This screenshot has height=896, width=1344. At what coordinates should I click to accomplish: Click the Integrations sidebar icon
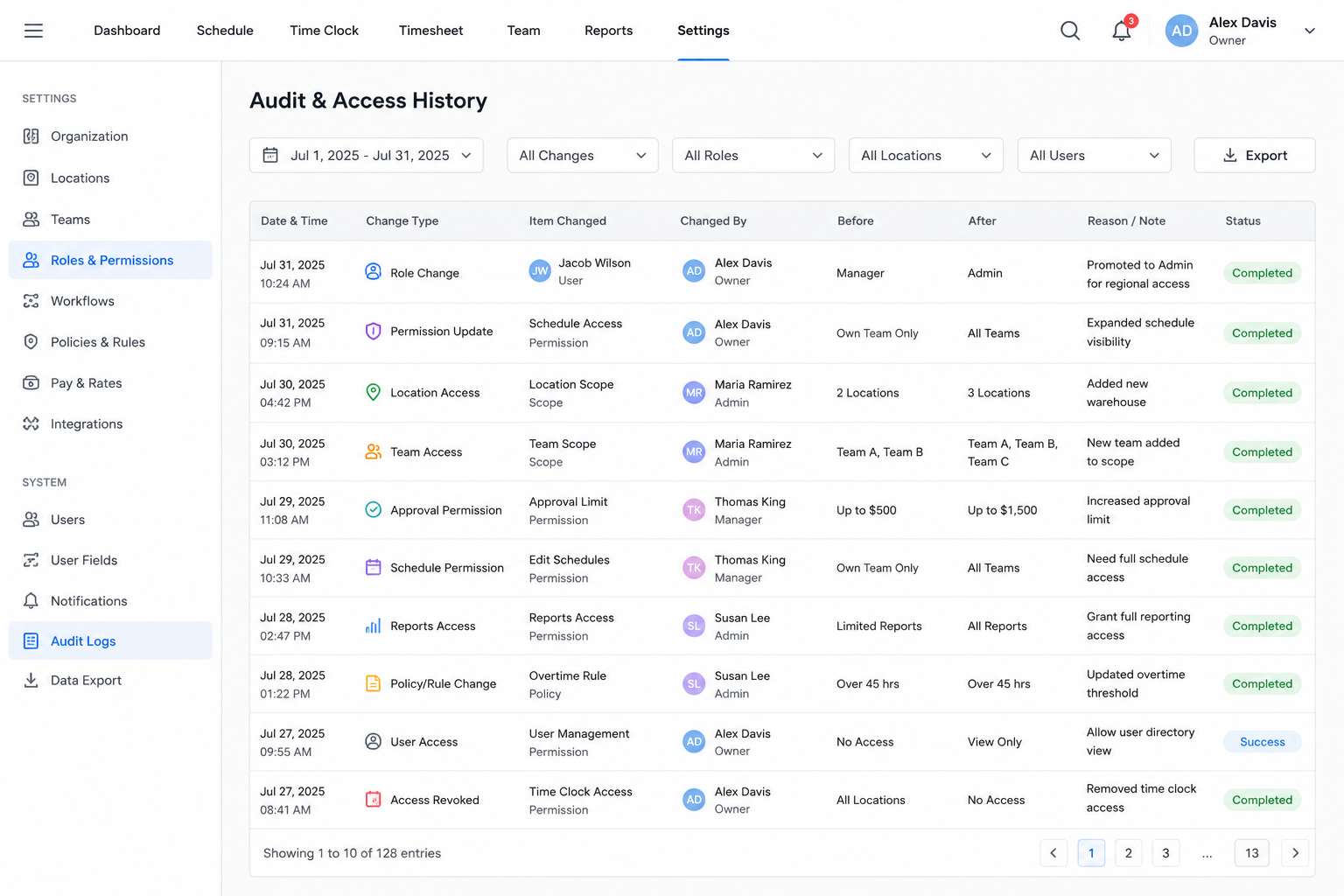click(x=31, y=423)
